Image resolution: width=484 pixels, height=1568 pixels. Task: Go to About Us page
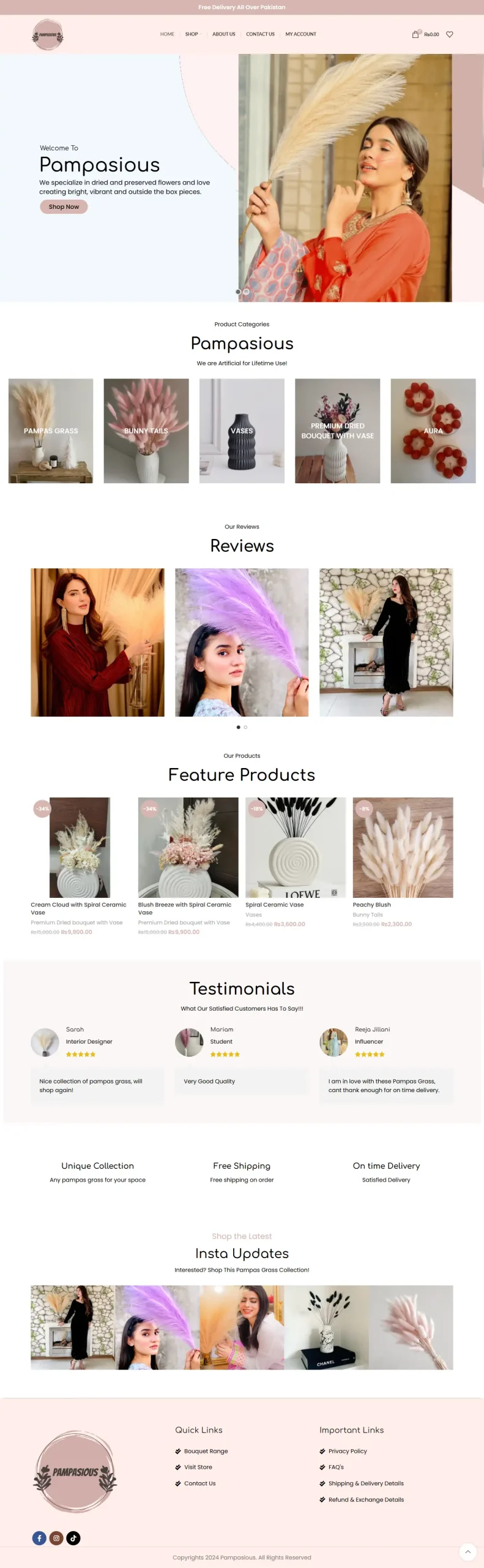tap(223, 34)
